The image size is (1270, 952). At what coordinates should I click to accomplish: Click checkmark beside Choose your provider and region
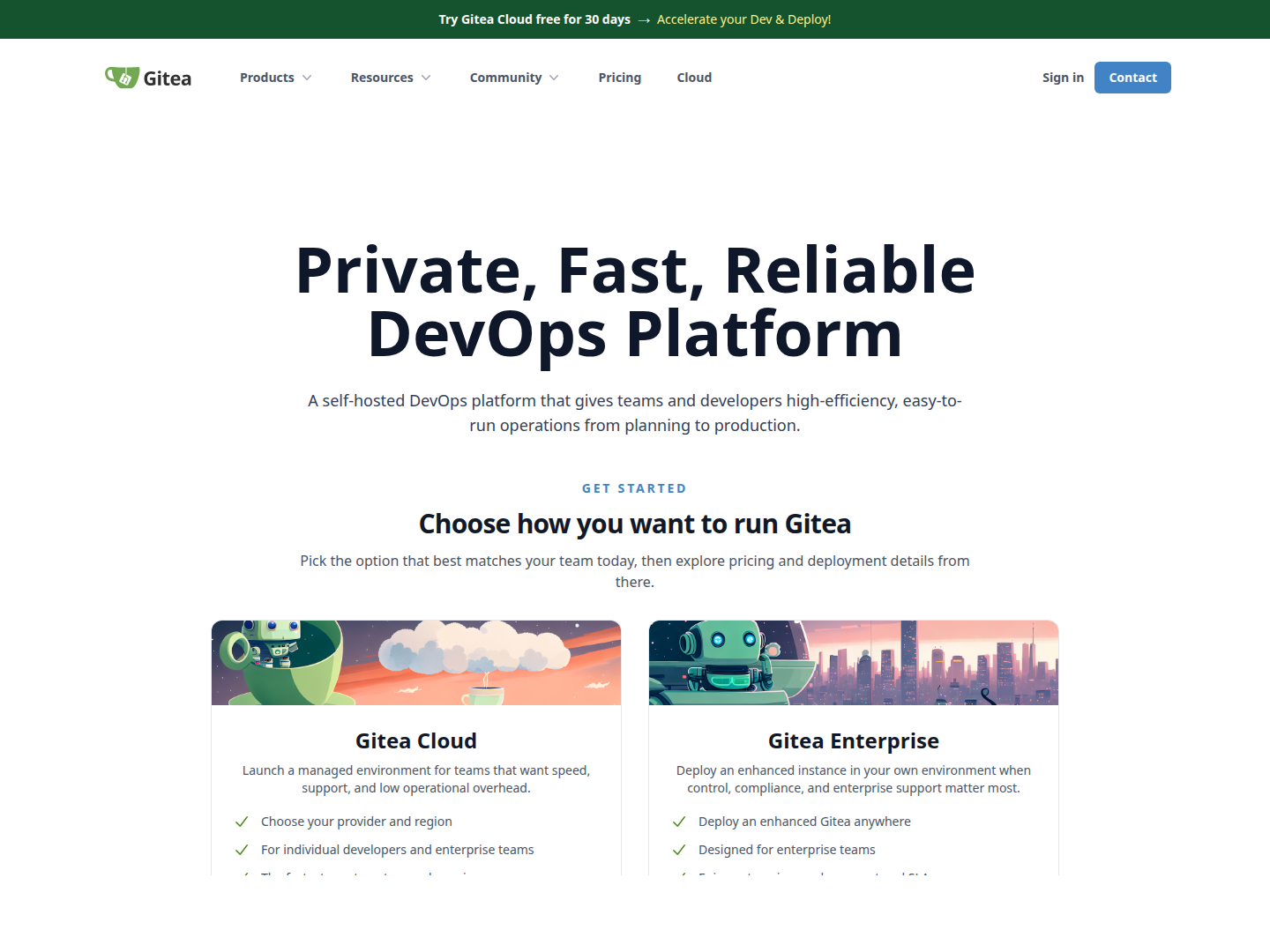pos(242,822)
